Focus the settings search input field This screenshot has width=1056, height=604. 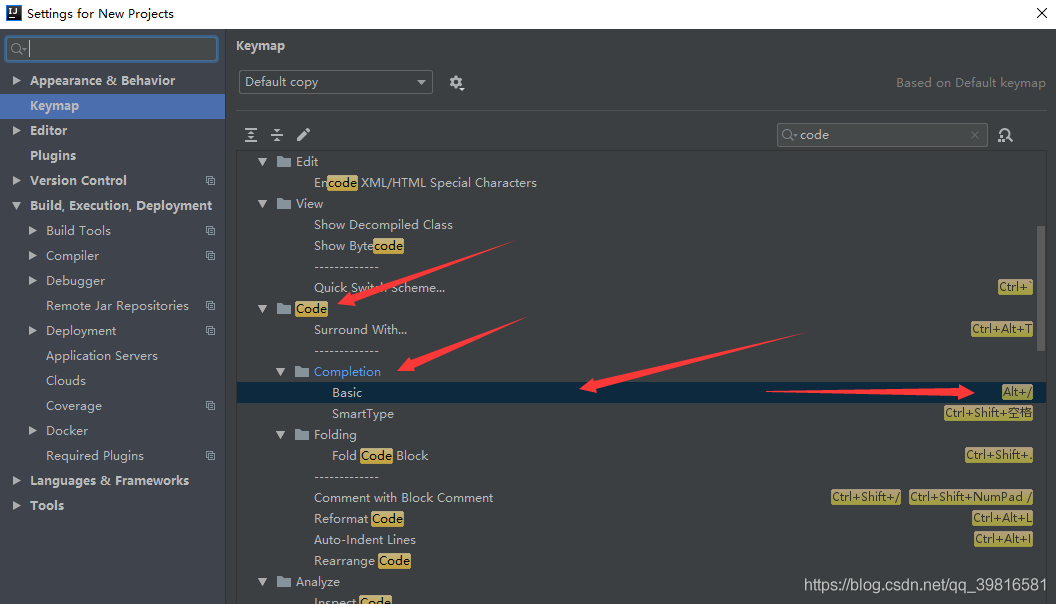112,49
